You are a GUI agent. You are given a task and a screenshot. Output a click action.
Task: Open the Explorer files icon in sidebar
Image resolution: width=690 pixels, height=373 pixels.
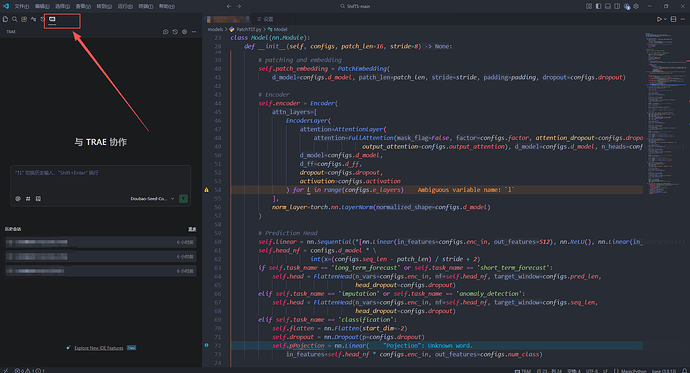coord(5,19)
